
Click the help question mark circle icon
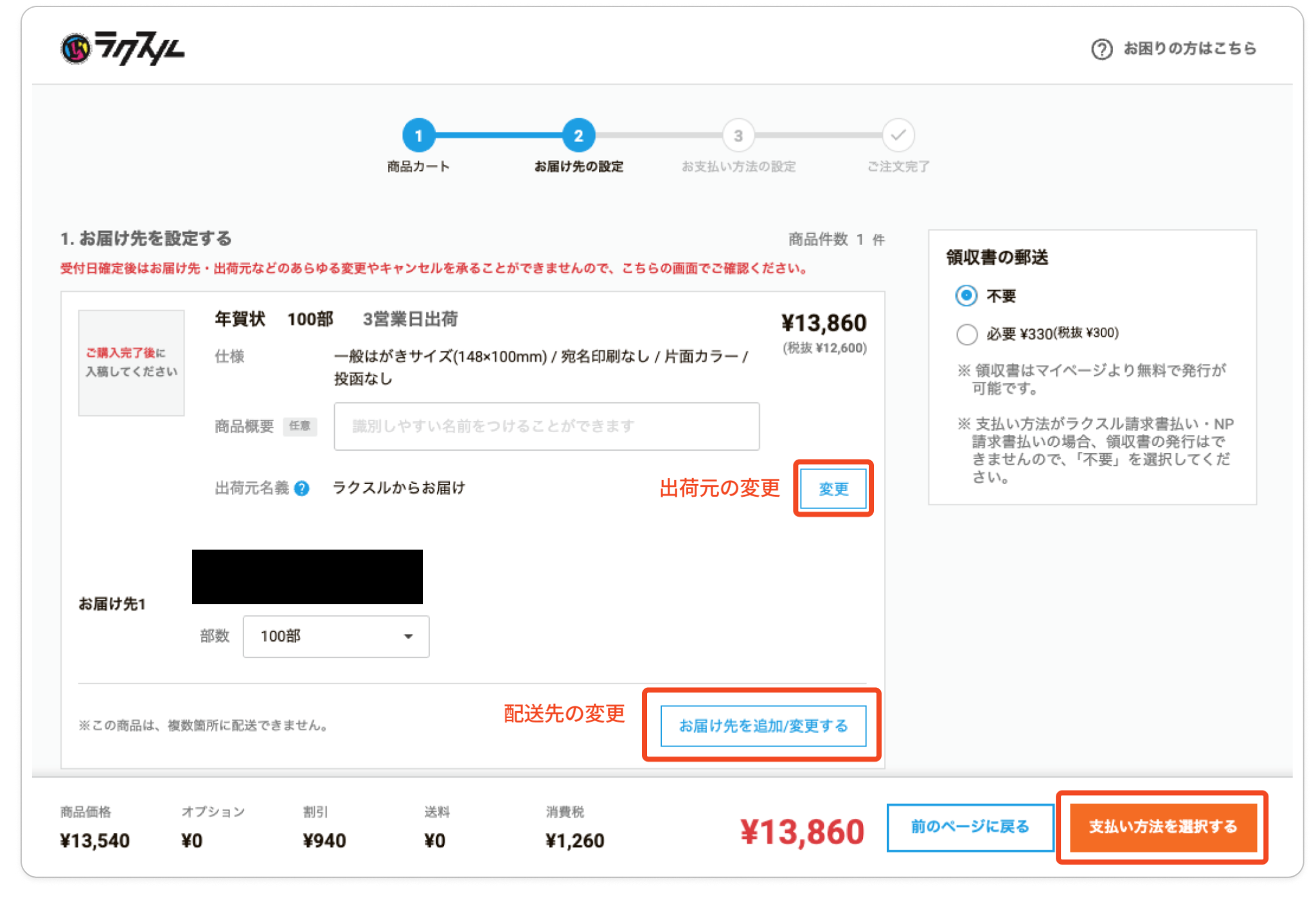pos(1101,49)
